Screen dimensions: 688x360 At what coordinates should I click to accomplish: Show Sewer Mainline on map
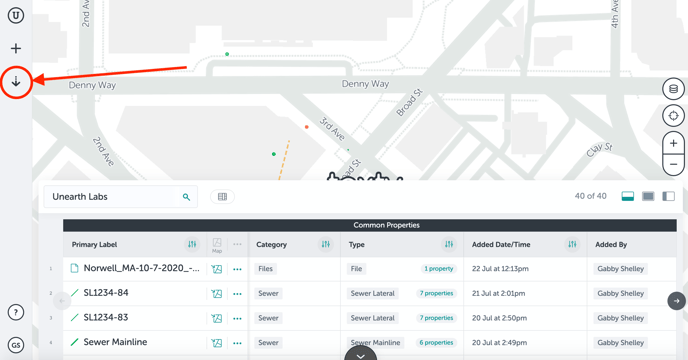(x=216, y=343)
